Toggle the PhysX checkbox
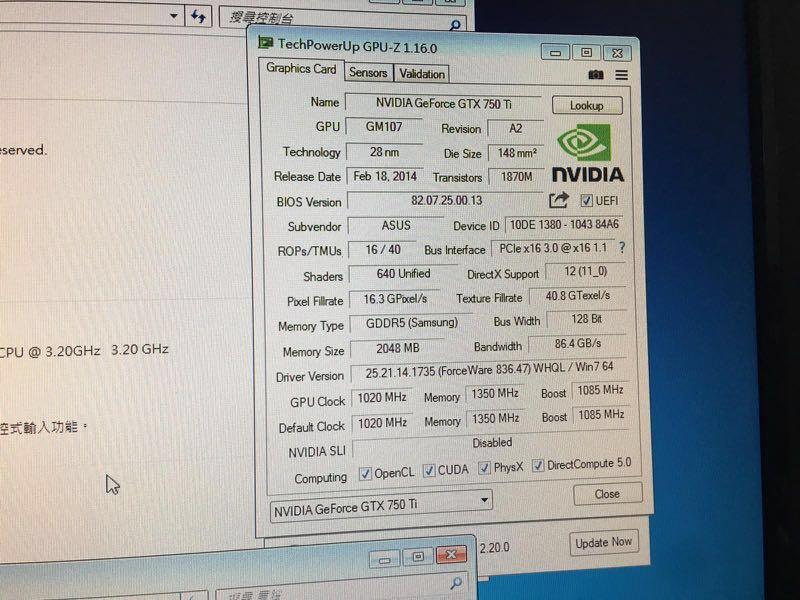Screen dimensions: 800x600 pos(484,467)
